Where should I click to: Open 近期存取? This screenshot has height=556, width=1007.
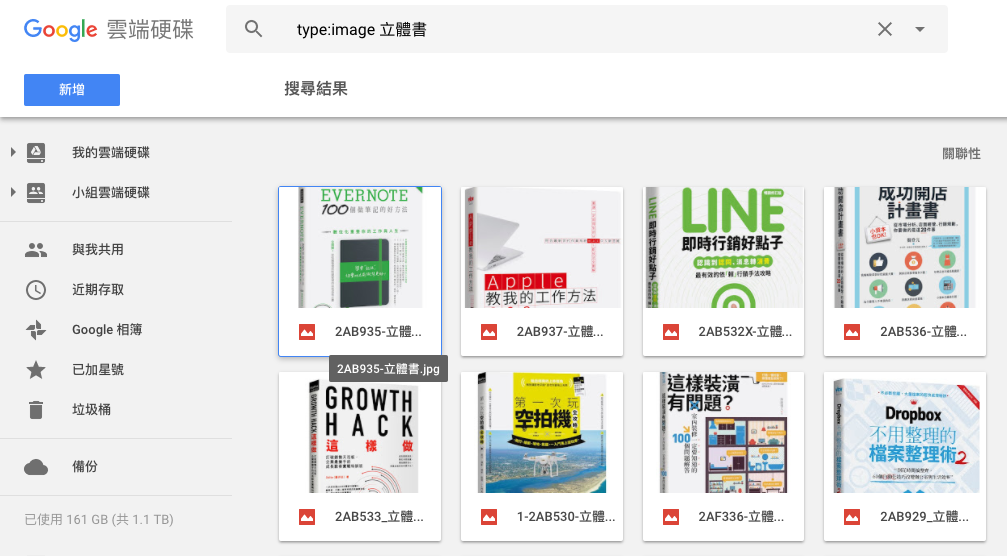98,290
